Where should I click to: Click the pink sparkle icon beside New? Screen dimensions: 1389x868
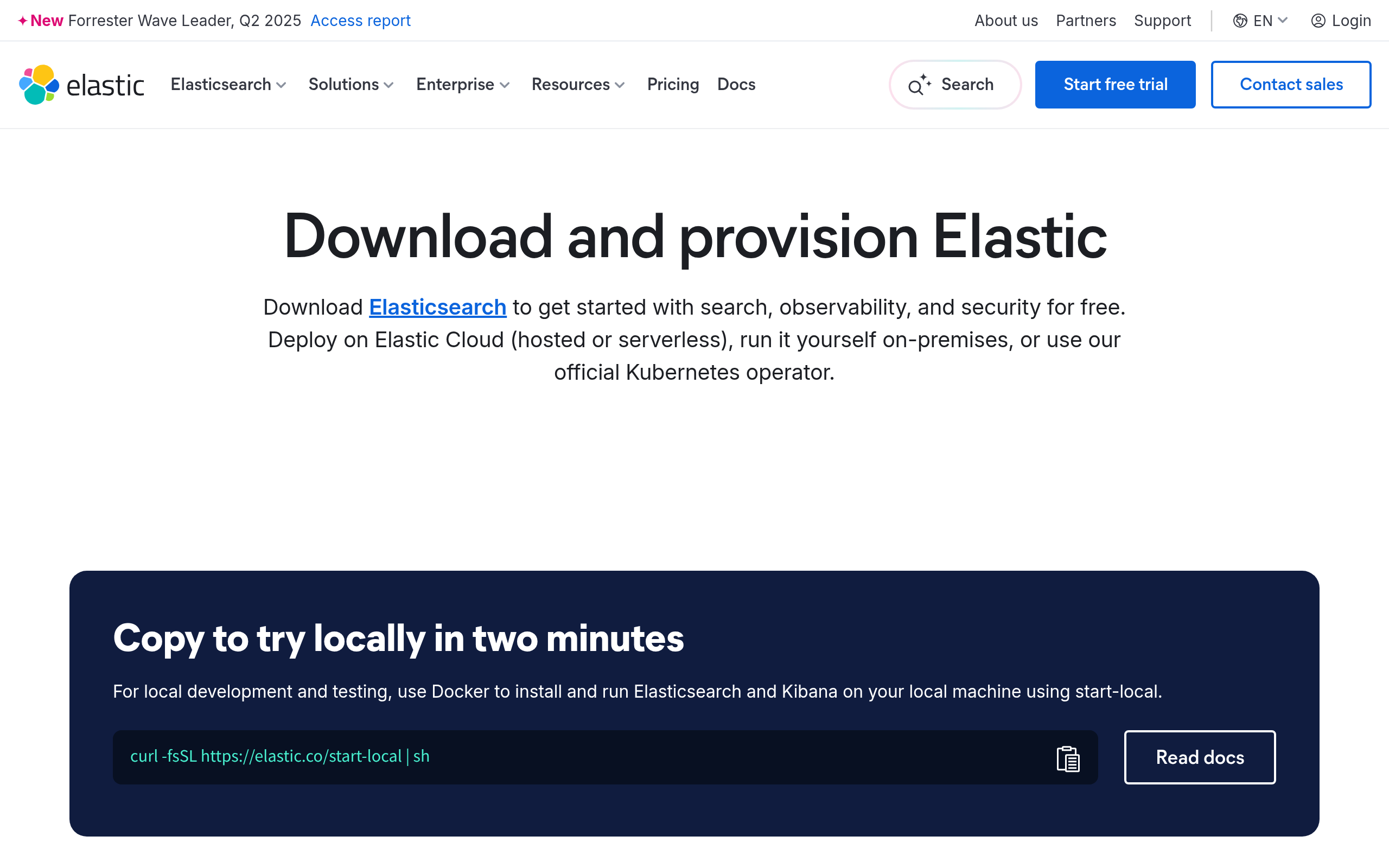(22, 21)
